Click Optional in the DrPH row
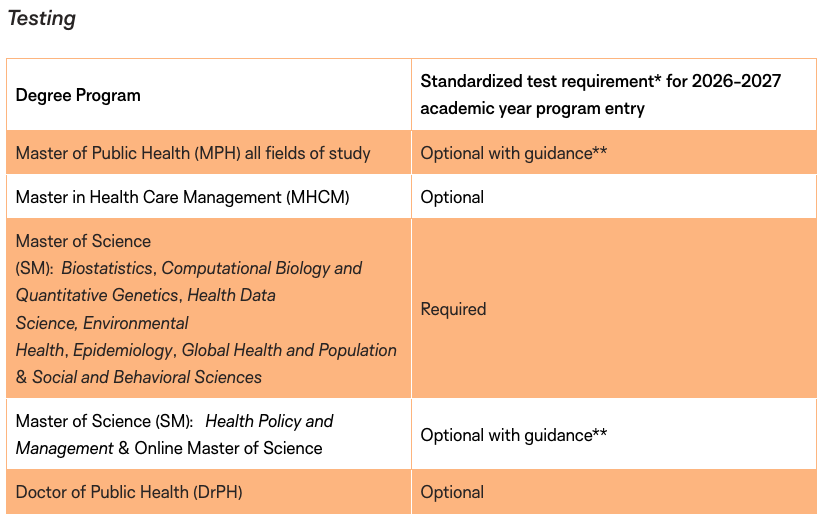 coord(452,492)
